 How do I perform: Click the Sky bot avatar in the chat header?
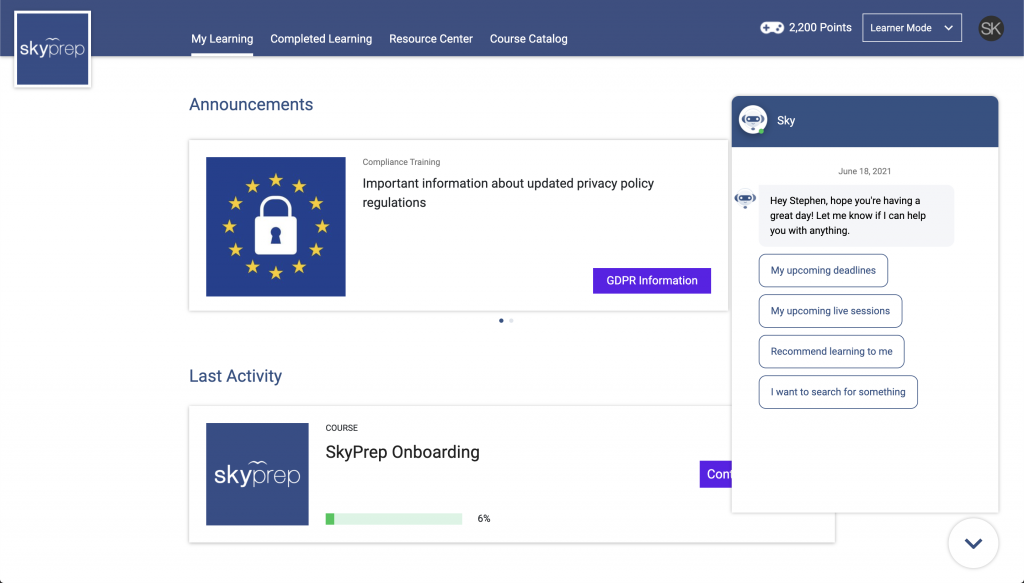(752, 120)
